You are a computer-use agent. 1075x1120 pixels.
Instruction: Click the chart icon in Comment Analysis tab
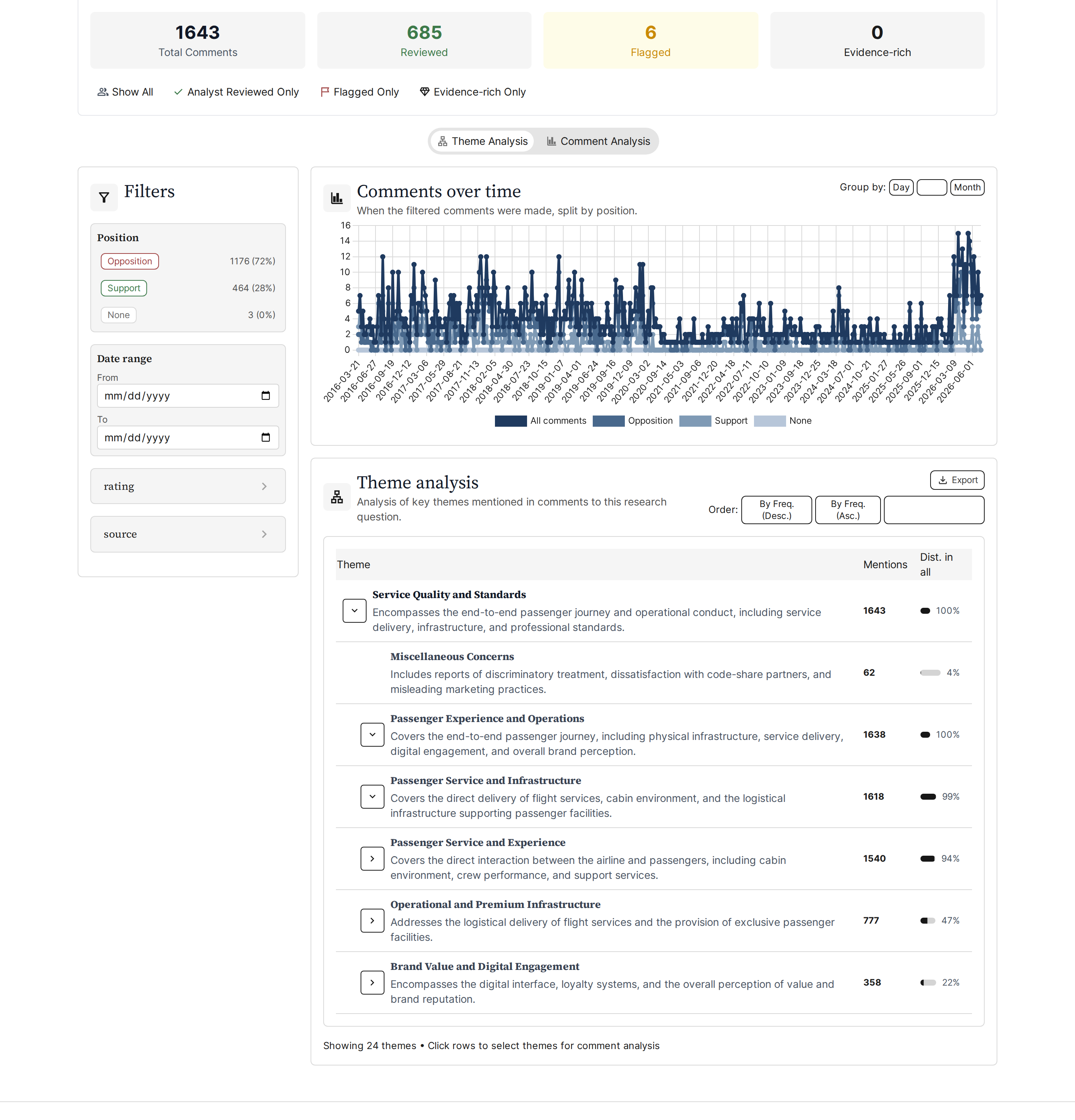551,141
